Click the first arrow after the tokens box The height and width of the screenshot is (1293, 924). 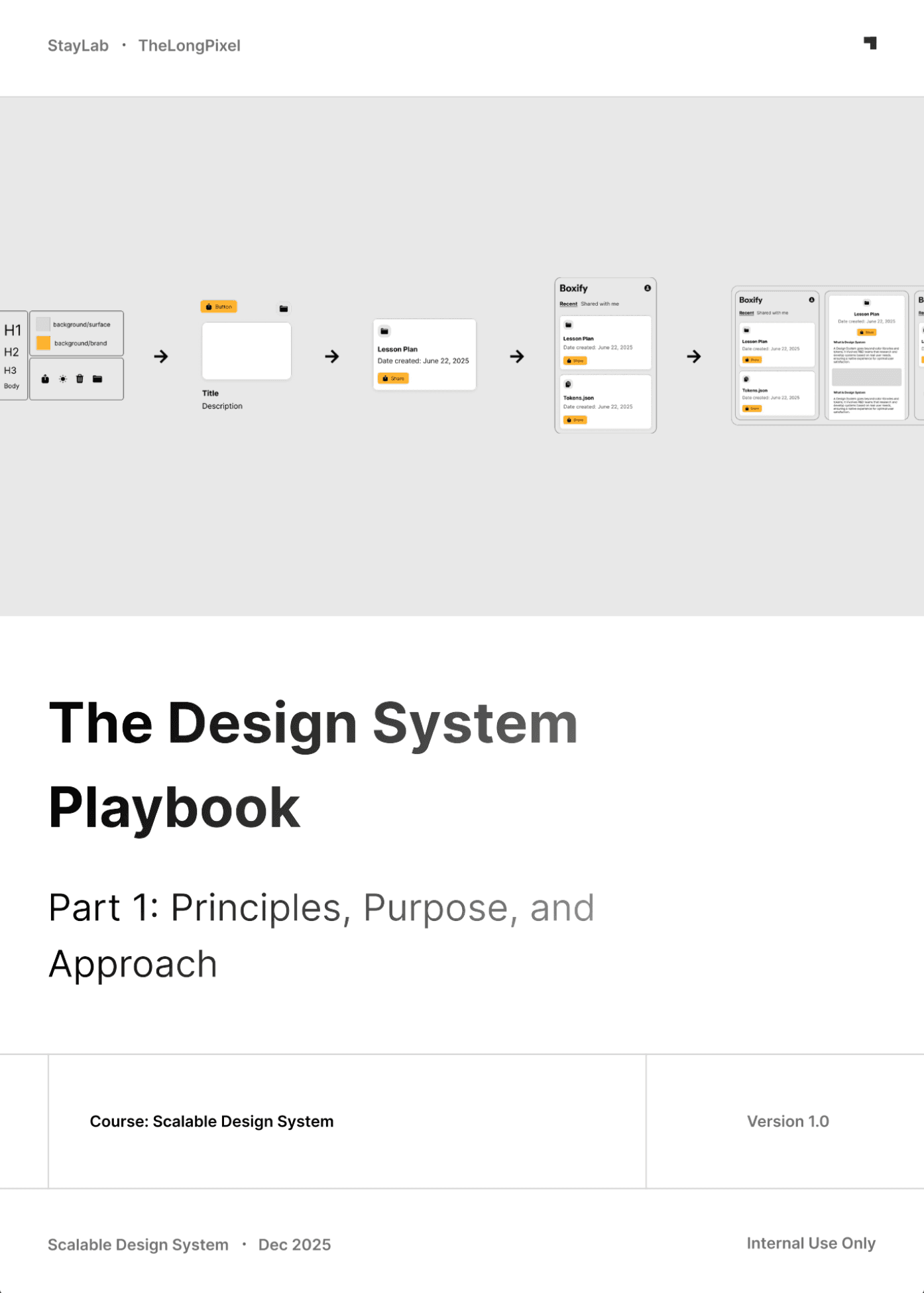coord(161,357)
